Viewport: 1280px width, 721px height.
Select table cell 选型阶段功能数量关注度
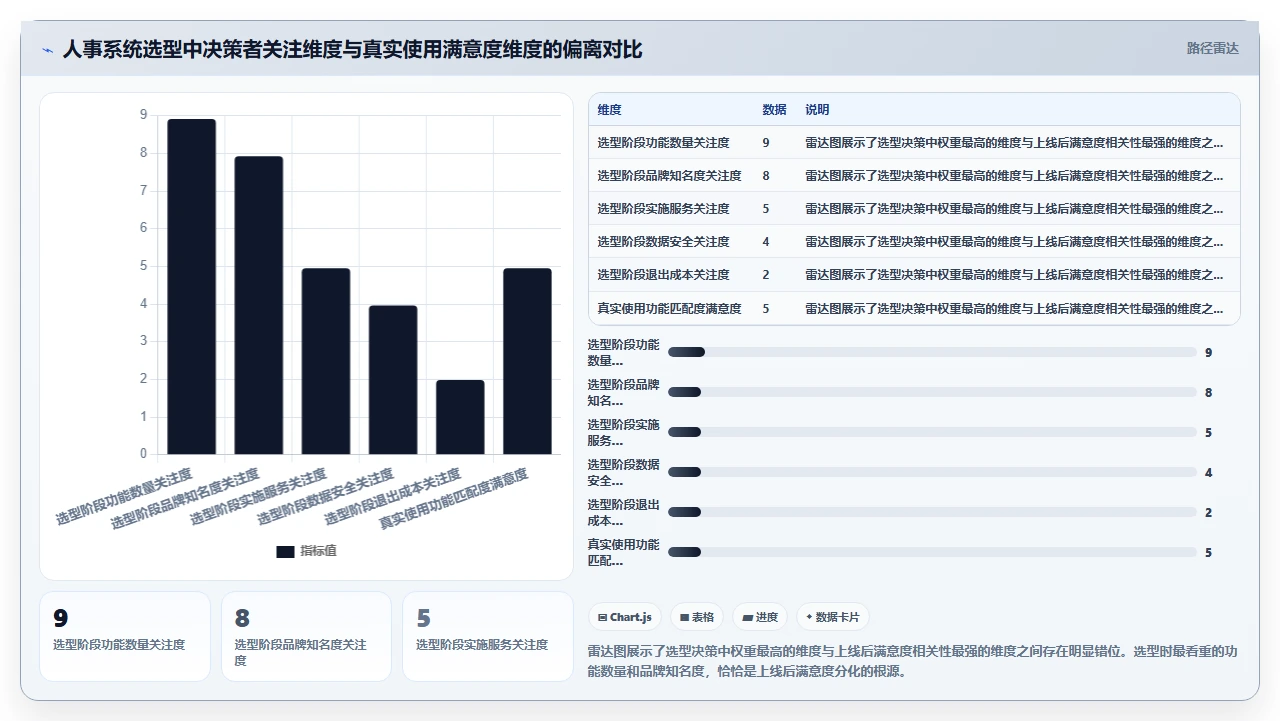(x=663, y=143)
